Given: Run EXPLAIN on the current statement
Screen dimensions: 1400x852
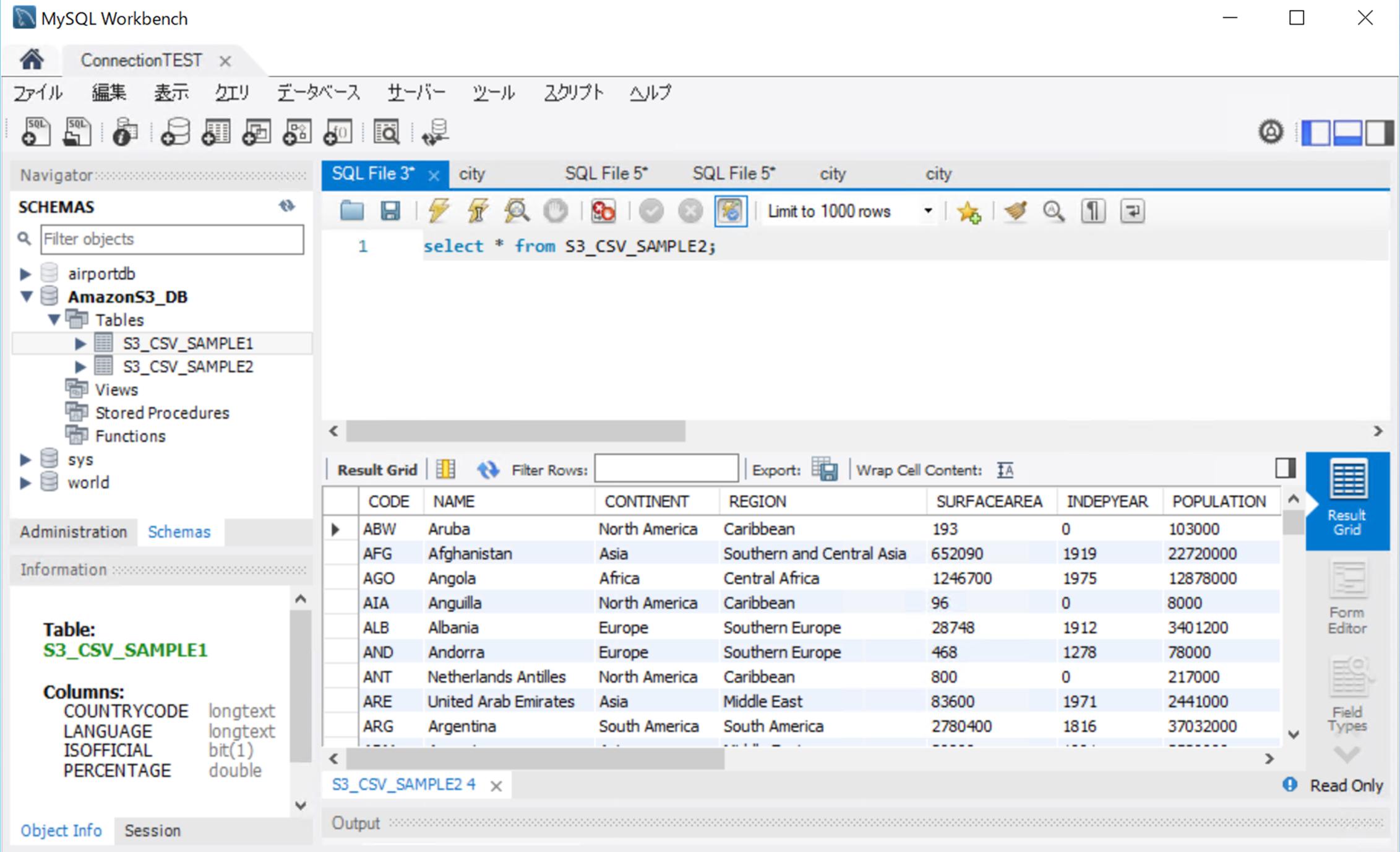Looking at the screenshot, I should 517,211.
